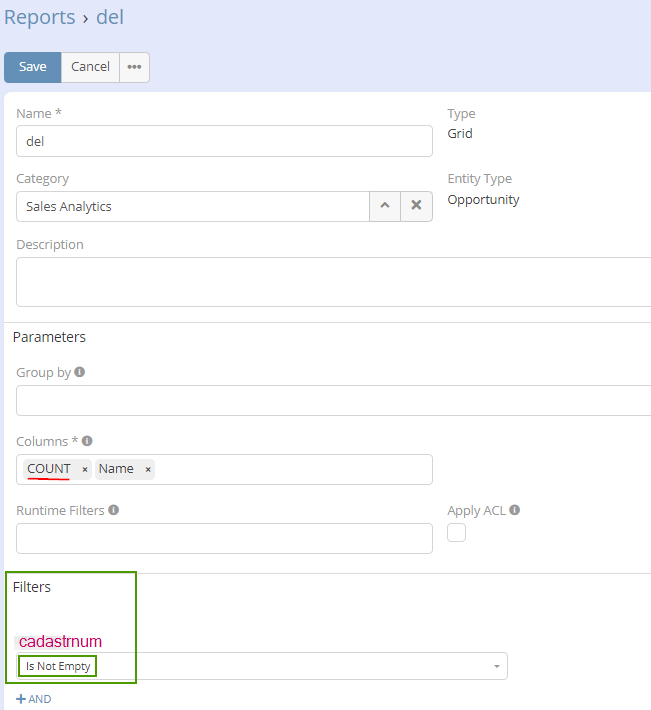
Task: Toggle the Apply ACL checkbox
Action: pyautogui.click(x=456, y=533)
